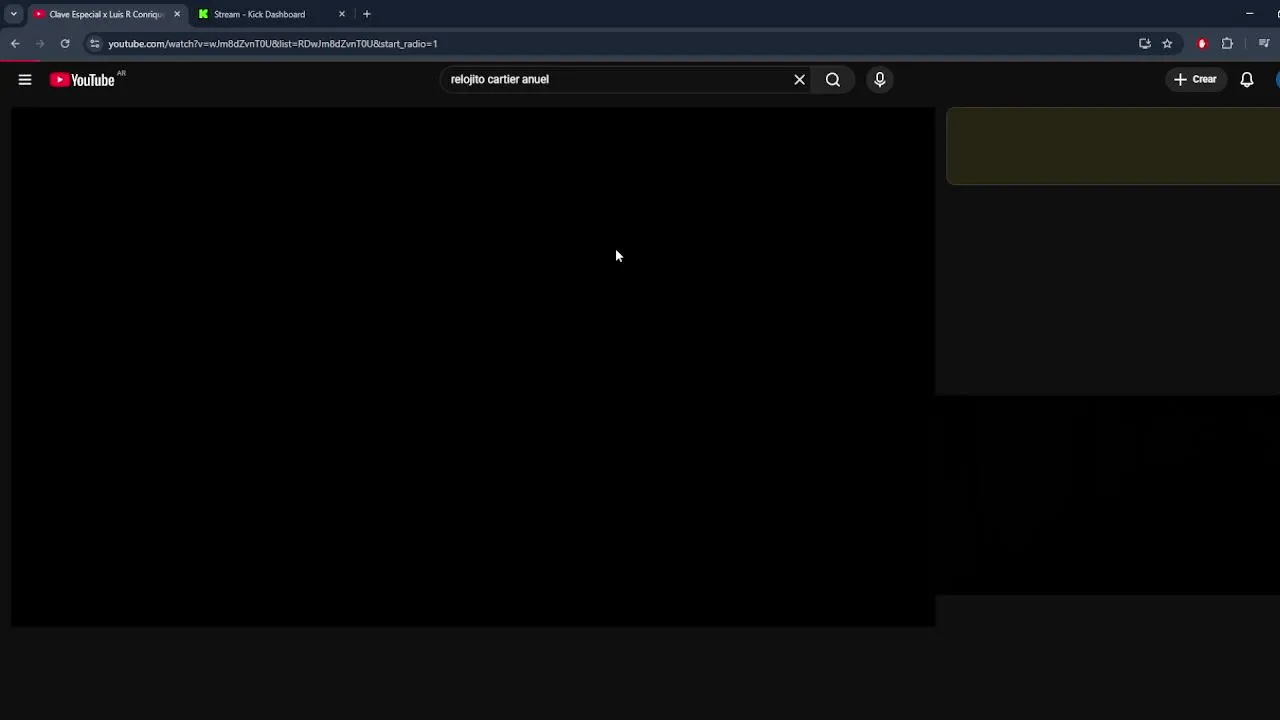Open a new browser tab
The width and height of the screenshot is (1280, 720).
(x=367, y=14)
